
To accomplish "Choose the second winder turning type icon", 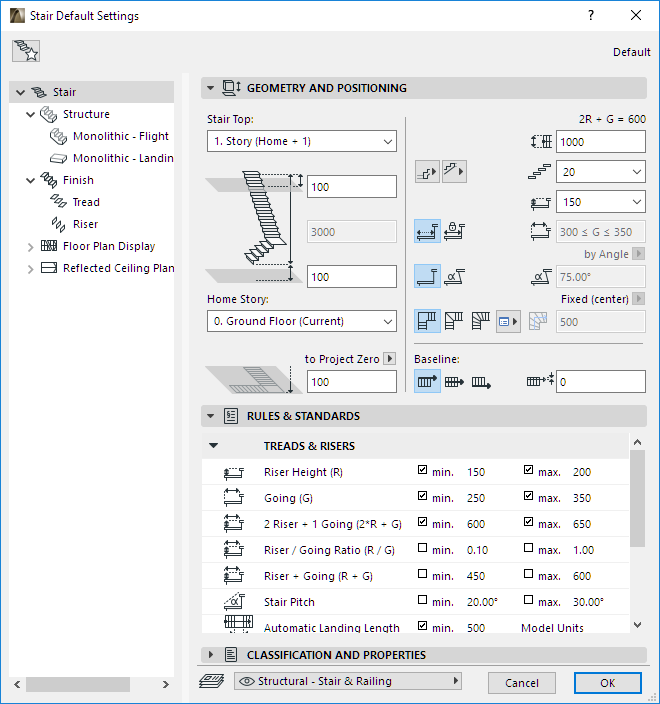I will click(x=453, y=321).
